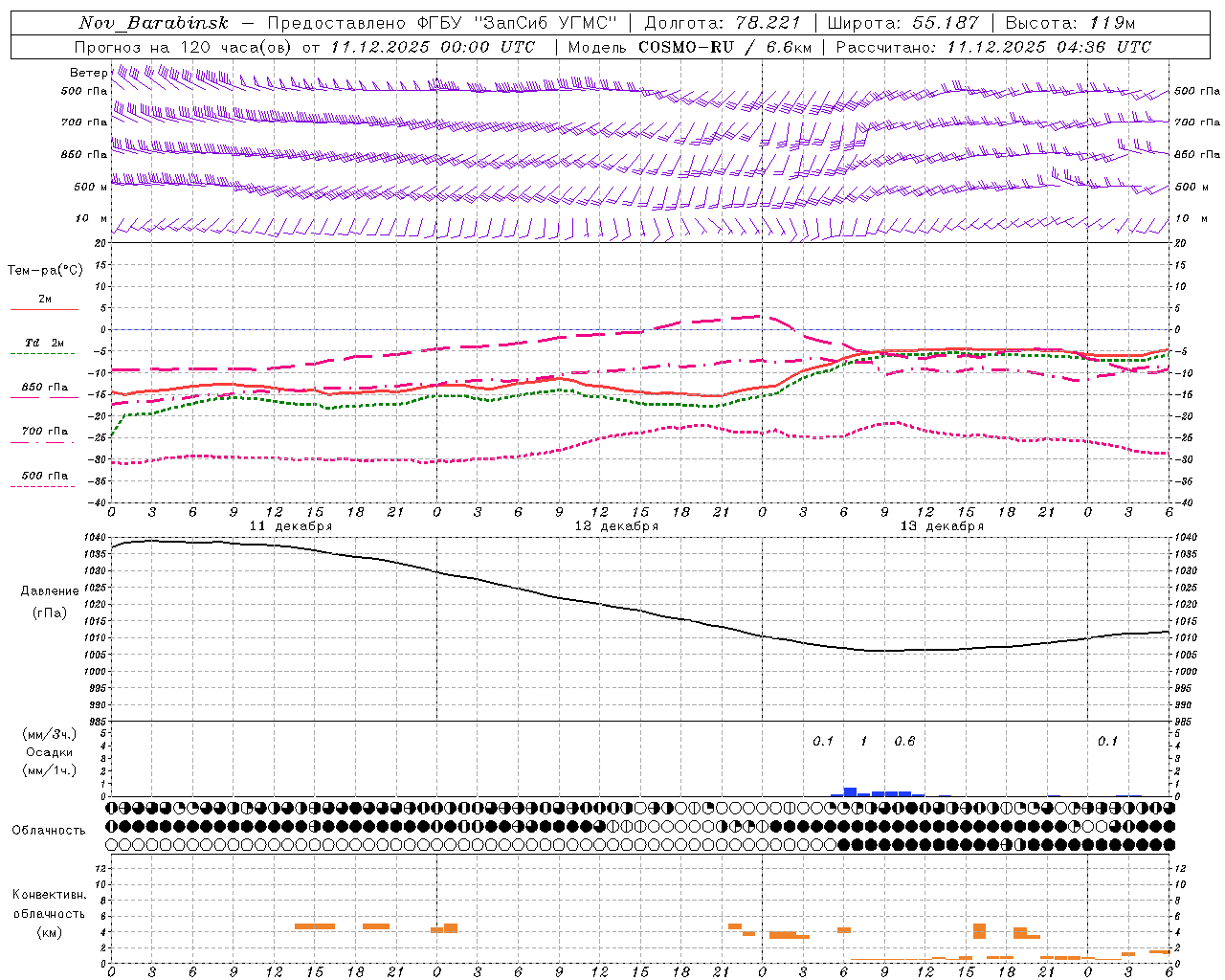The width and height of the screenshot is (1225, 980).
Task: Click the long-dash pink sample under 850 гПа legend
Action: 44,398
